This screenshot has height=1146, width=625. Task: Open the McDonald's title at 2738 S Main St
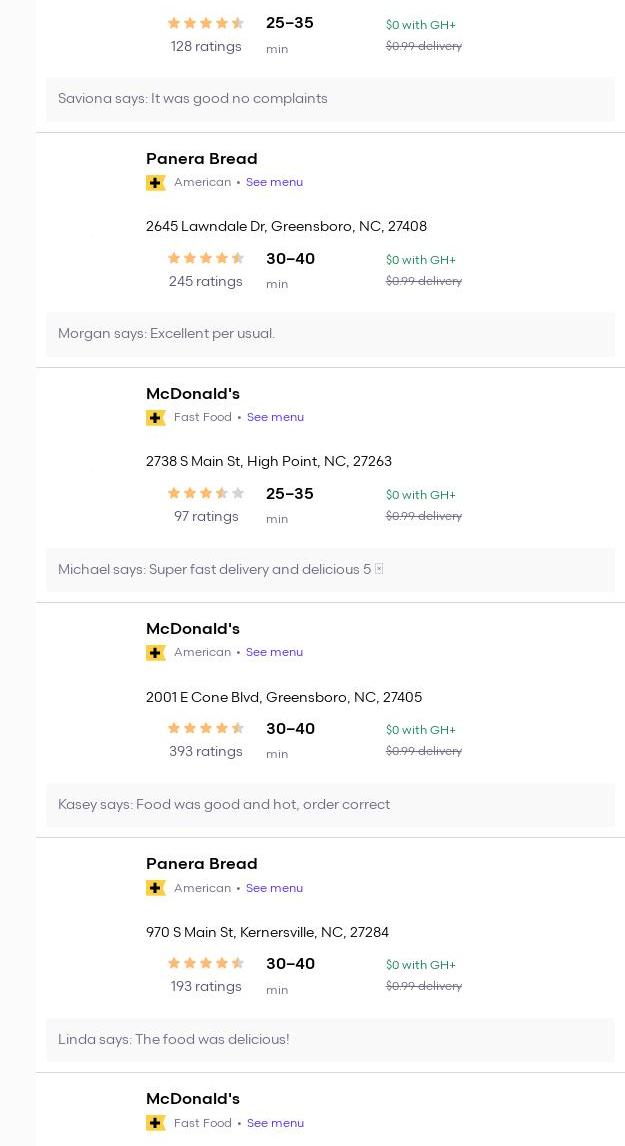192,394
